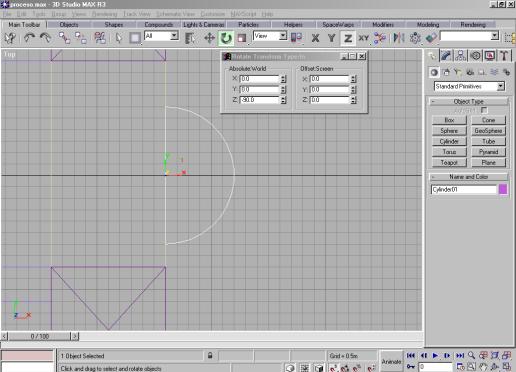Switch to the Modifiers toolbar tab
Viewport: 516px width, 372px height.
383,25
